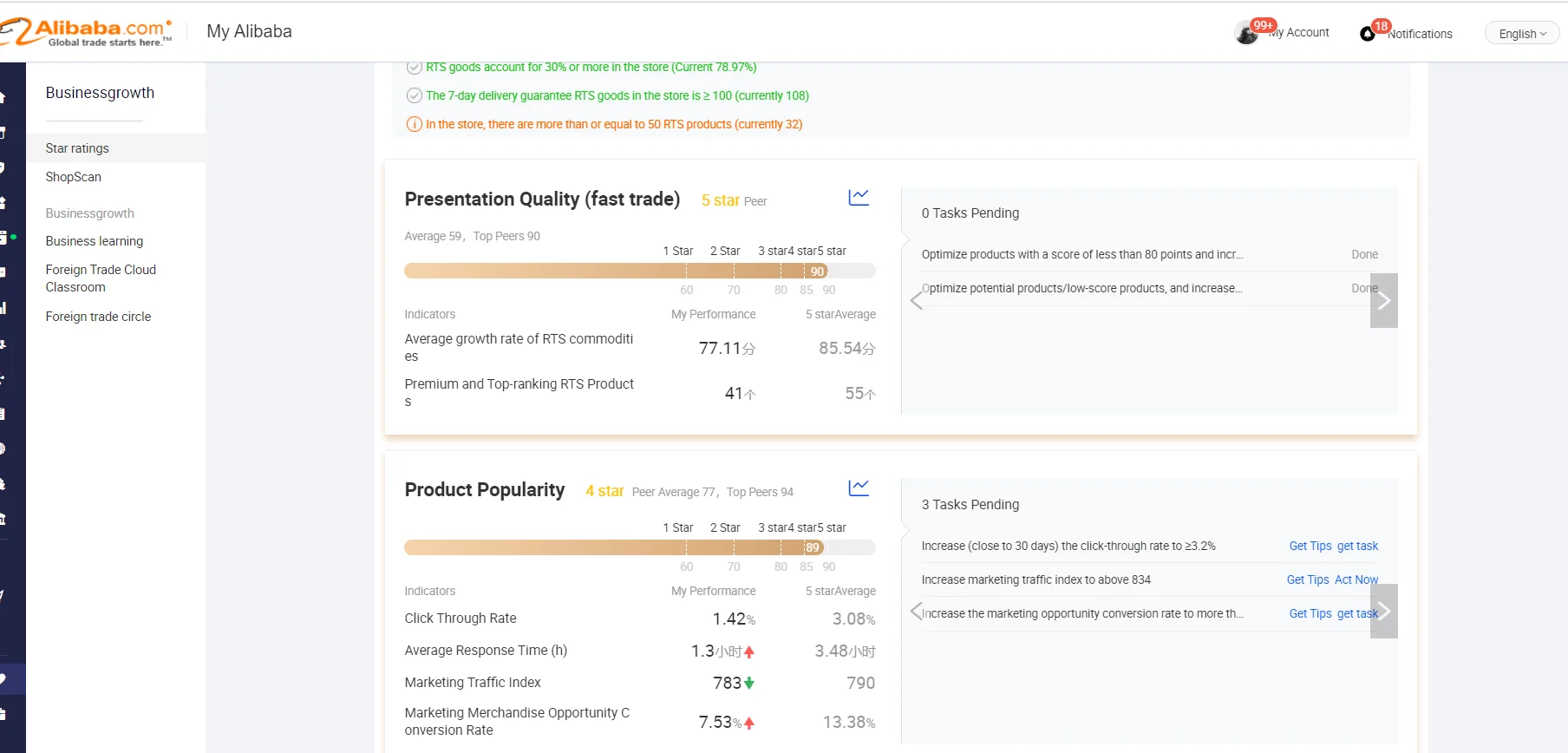The height and width of the screenshot is (753, 1568).
Task: Click the check circle beside RTS goods 30% requirement
Action: click(415, 67)
